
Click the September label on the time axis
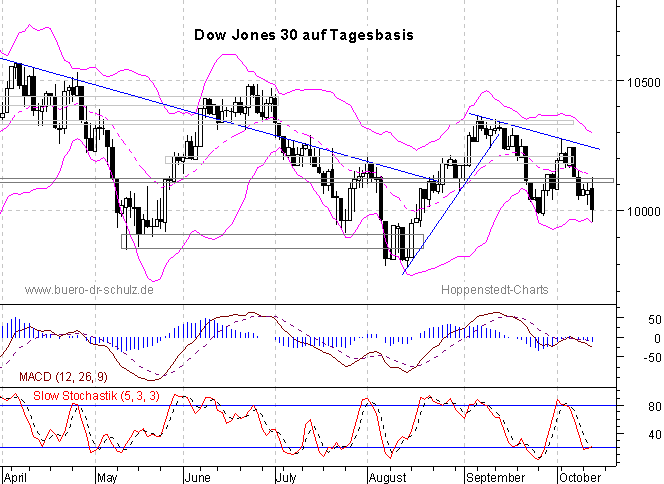pyautogui.click(x=497, y=476)
